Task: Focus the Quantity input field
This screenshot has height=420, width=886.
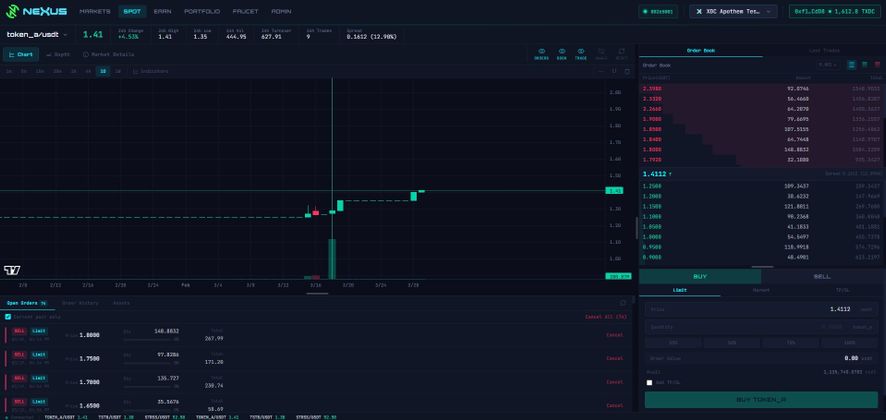Action: (x=762, y=327)
